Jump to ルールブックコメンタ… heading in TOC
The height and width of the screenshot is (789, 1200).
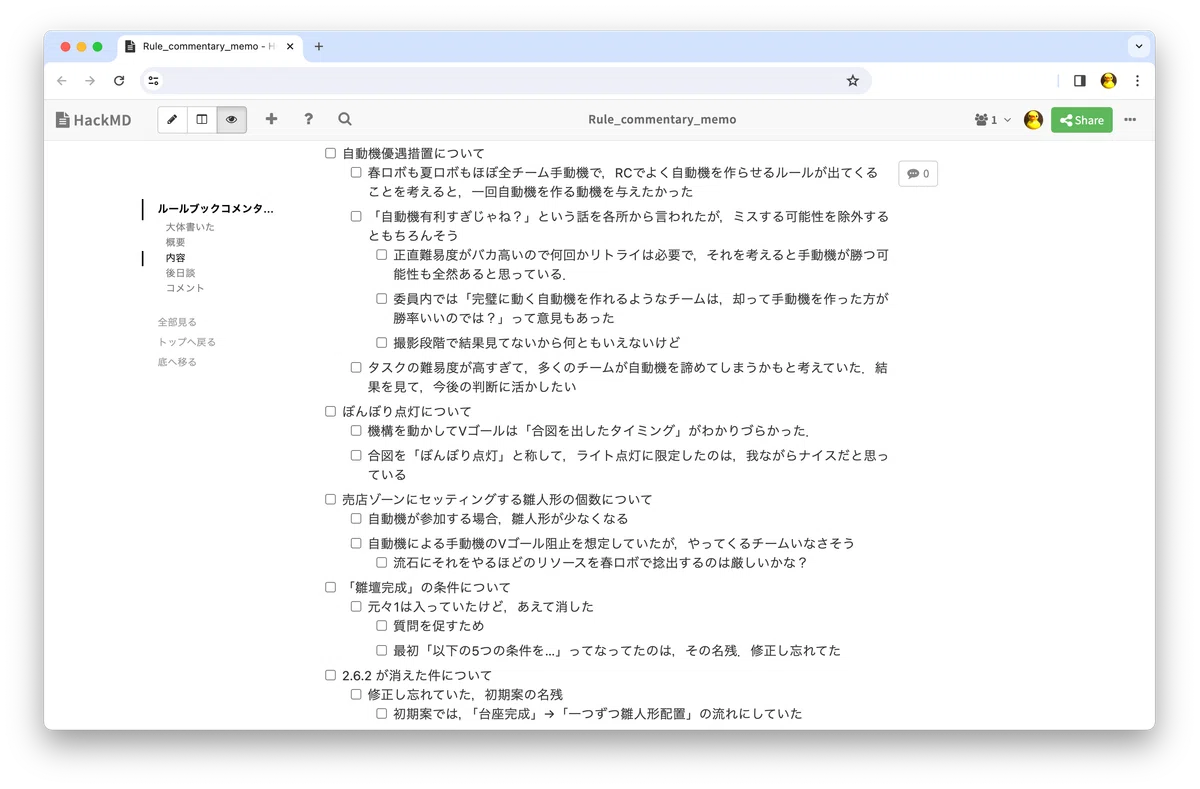(x=215, y=208)
